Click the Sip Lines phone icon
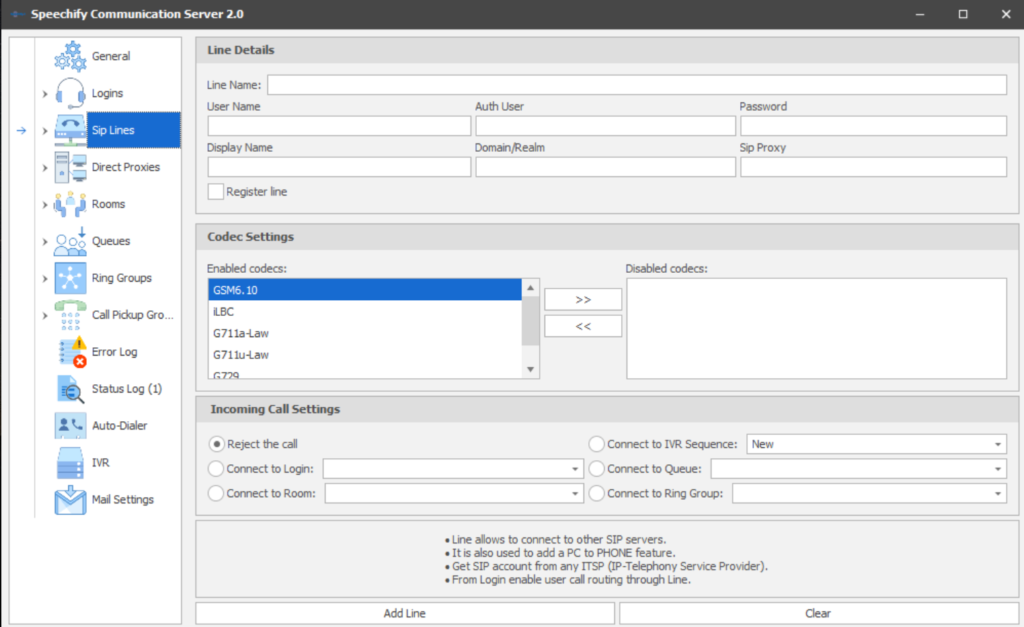 (70, 130)
